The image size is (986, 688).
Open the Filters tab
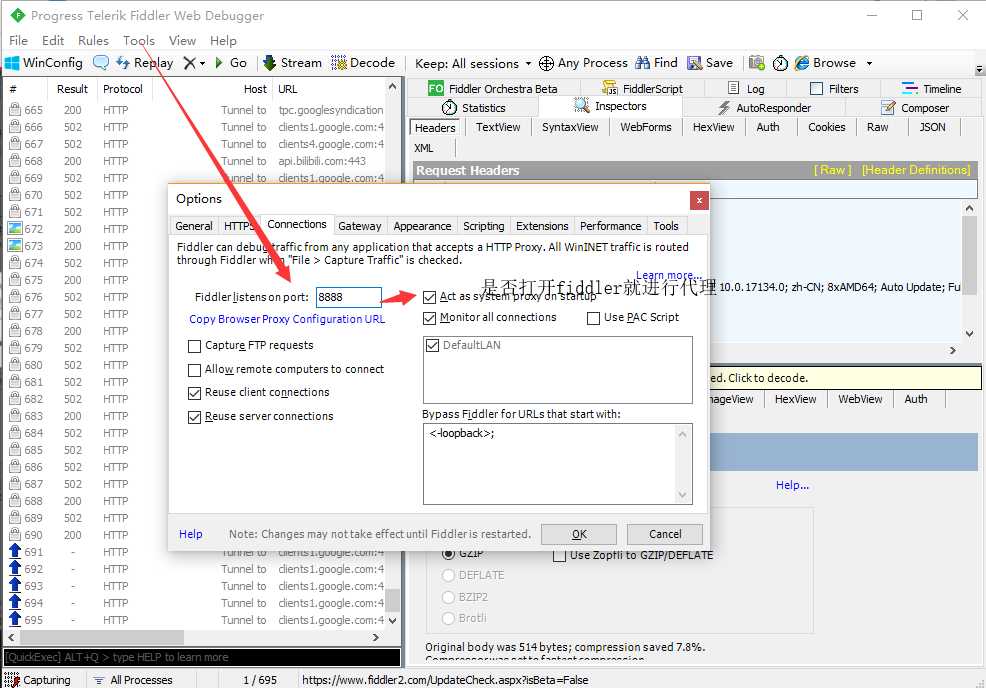point(834,89)
